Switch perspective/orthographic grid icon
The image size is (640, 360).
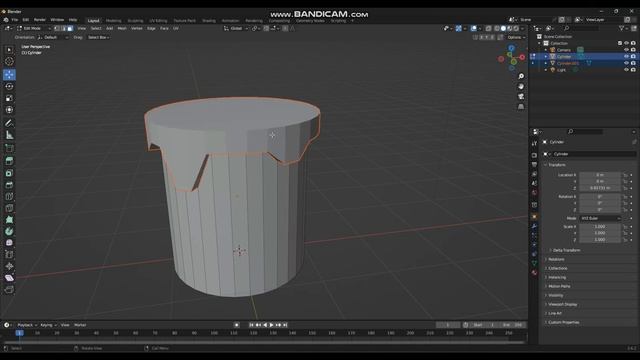[x=521, y=107]
